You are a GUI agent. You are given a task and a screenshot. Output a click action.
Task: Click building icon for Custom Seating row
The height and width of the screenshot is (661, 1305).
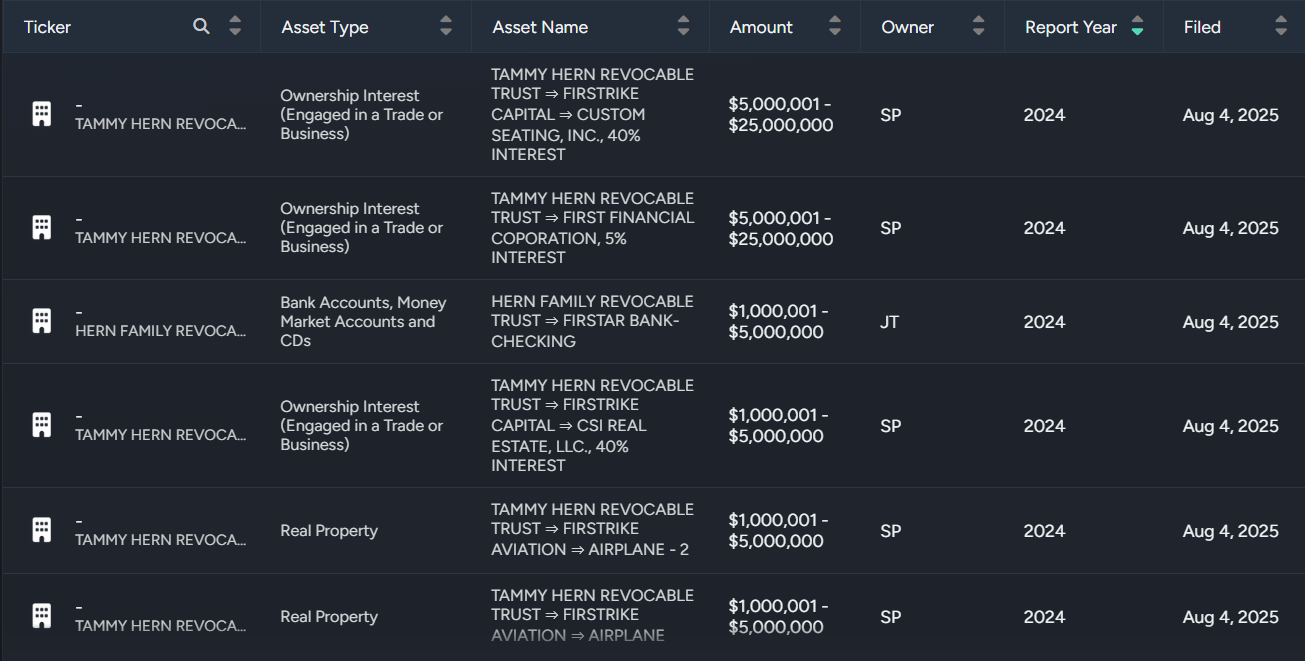[x=41, y=114]
